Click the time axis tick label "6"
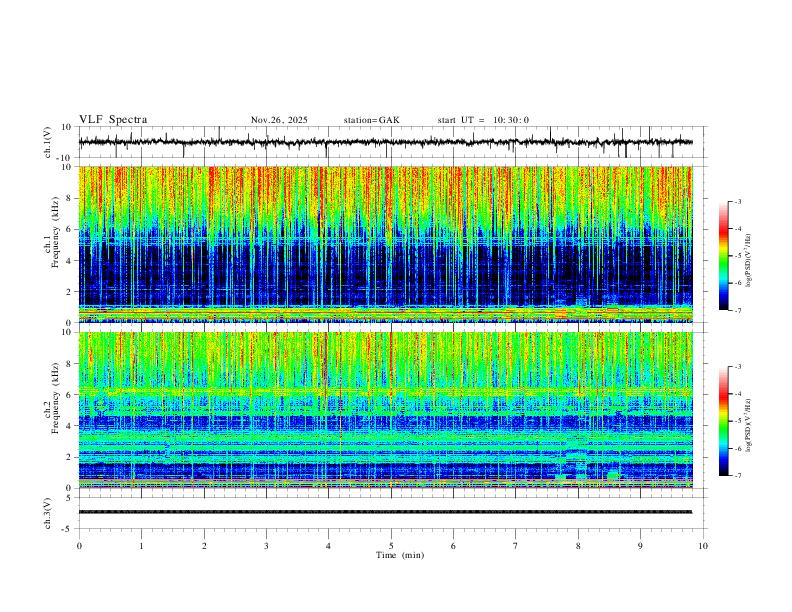792x612 pixels. tap(453, 546)
